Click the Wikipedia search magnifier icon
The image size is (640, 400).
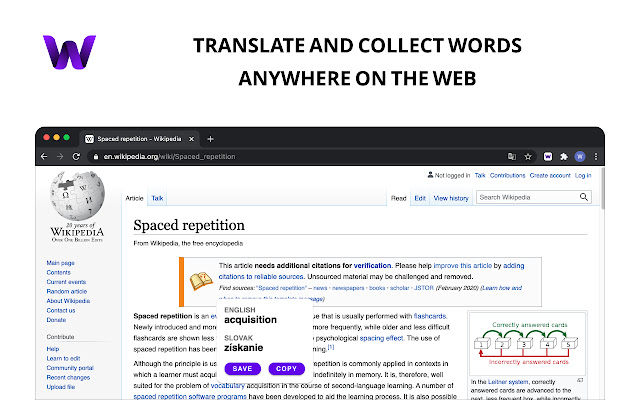584,197
